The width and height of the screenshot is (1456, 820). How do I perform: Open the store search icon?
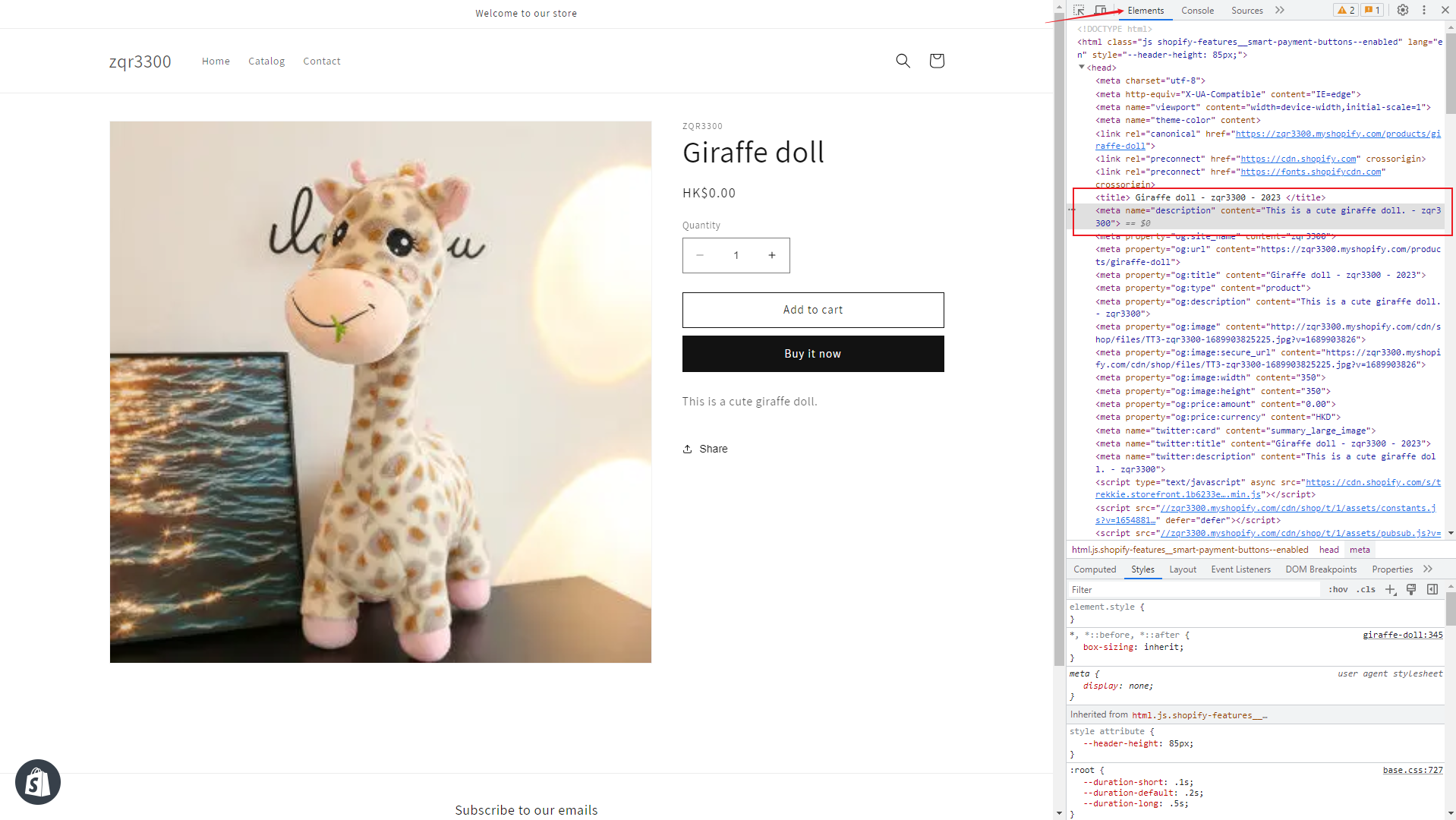pos(903,61)
